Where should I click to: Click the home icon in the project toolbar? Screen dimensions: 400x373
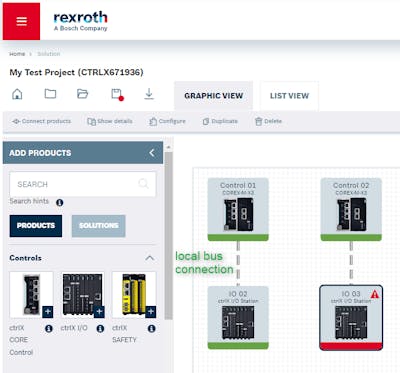17,94
